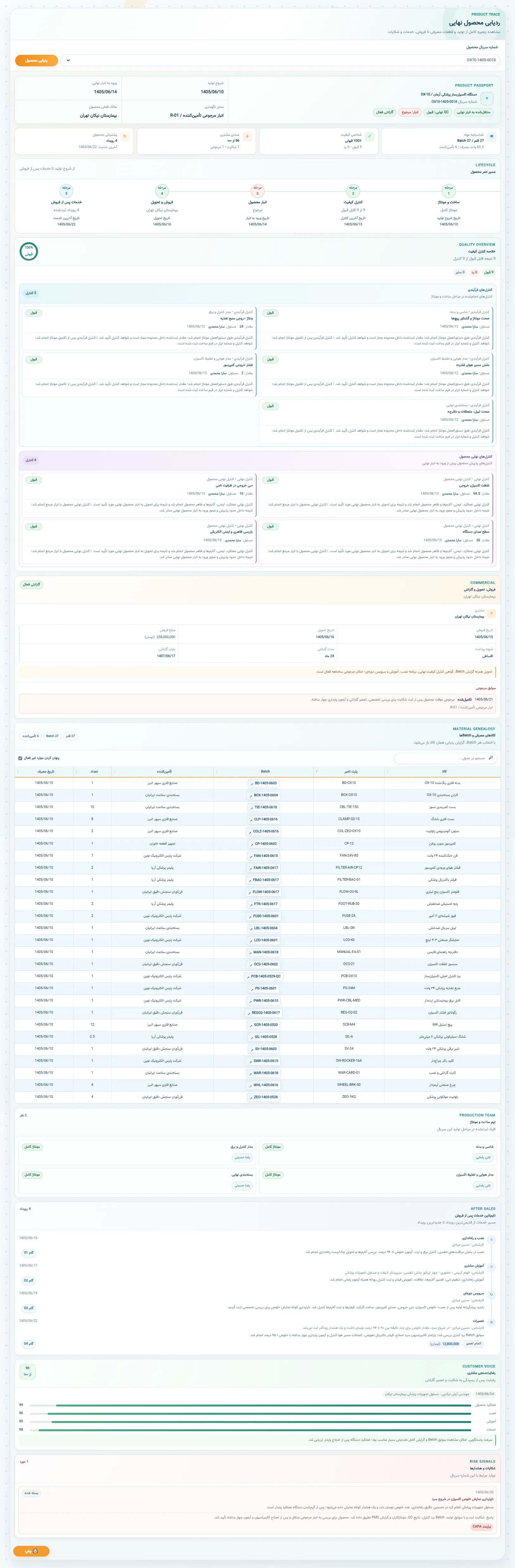Open batch link TIE-1405-0618
The image size is (515, 1568).
pos(263,807)
